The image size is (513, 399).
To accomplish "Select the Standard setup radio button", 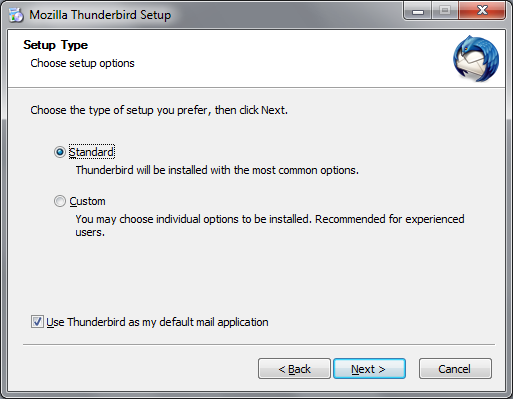I will point(60,152).
